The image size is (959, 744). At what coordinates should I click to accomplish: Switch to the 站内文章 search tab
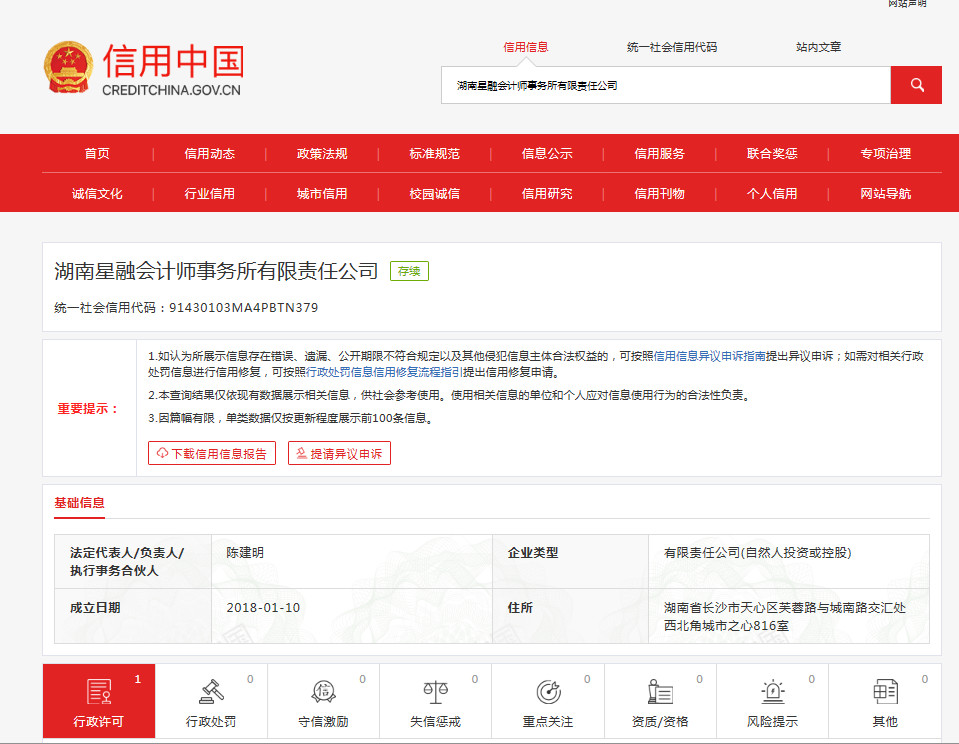click(x=818, y=47)
